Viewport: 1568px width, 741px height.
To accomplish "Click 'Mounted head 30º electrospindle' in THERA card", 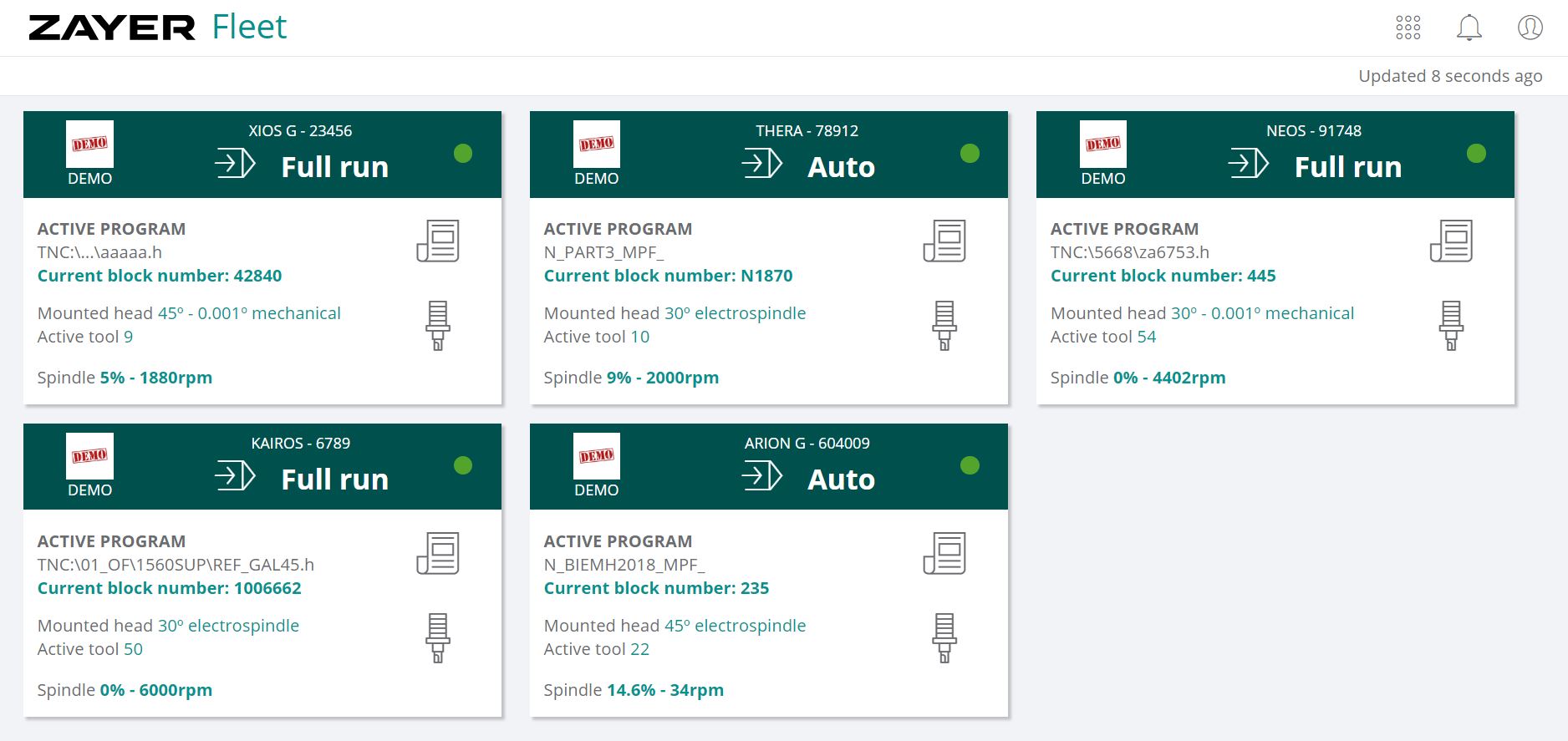I will point(675,313).
